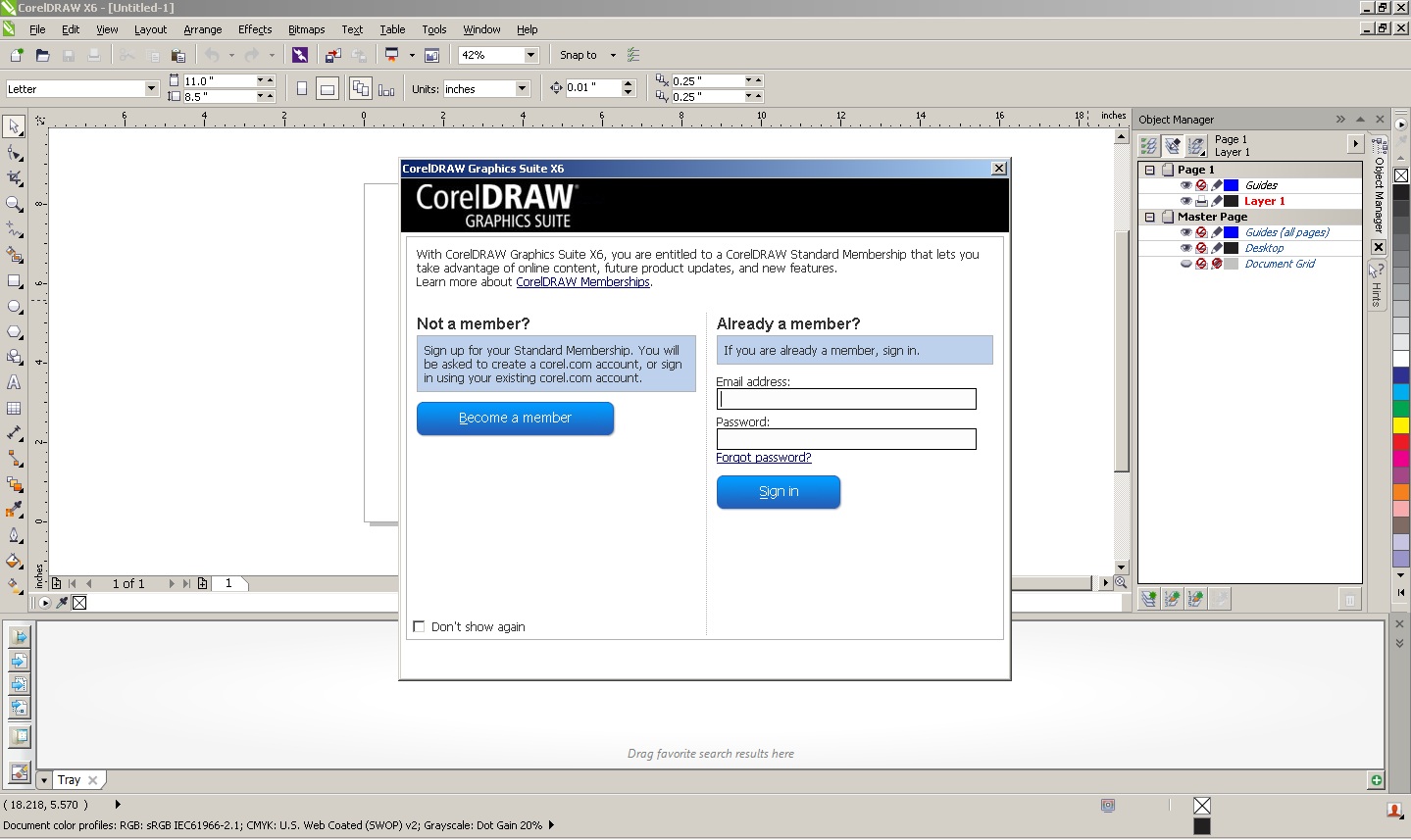Click the Password input field

point(846,439)
